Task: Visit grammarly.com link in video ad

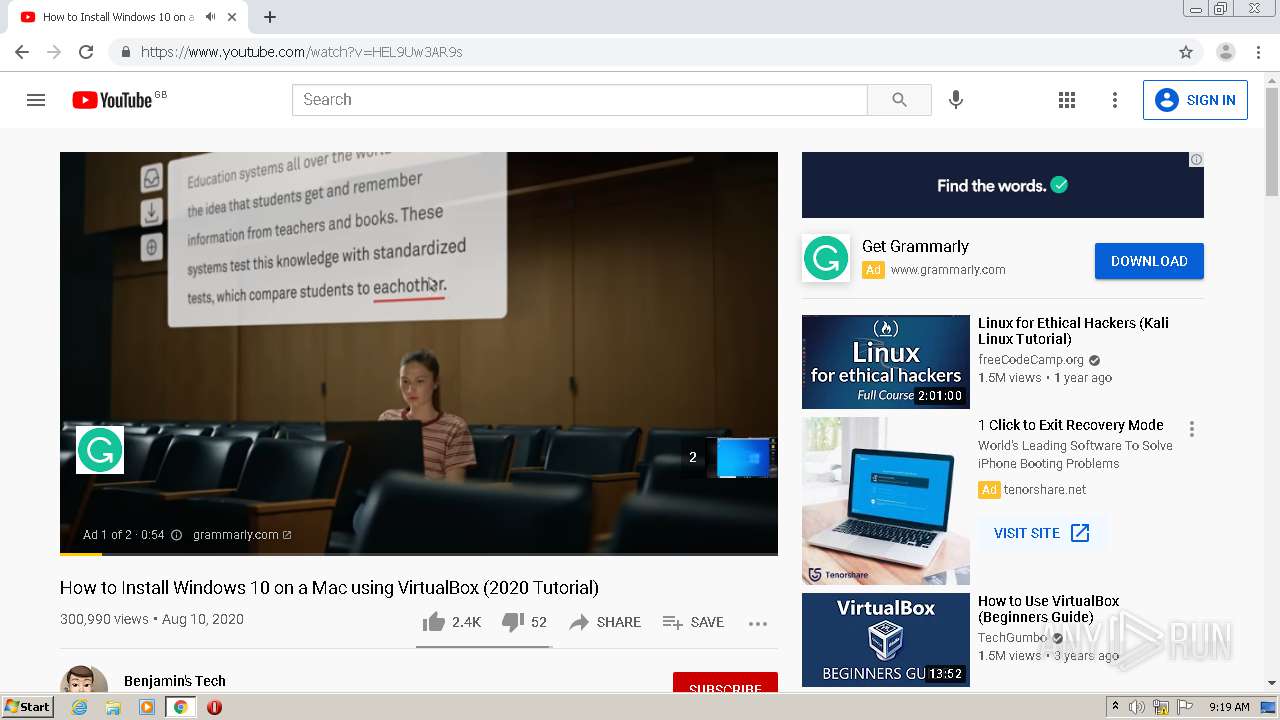Action: tap(242, 535)
